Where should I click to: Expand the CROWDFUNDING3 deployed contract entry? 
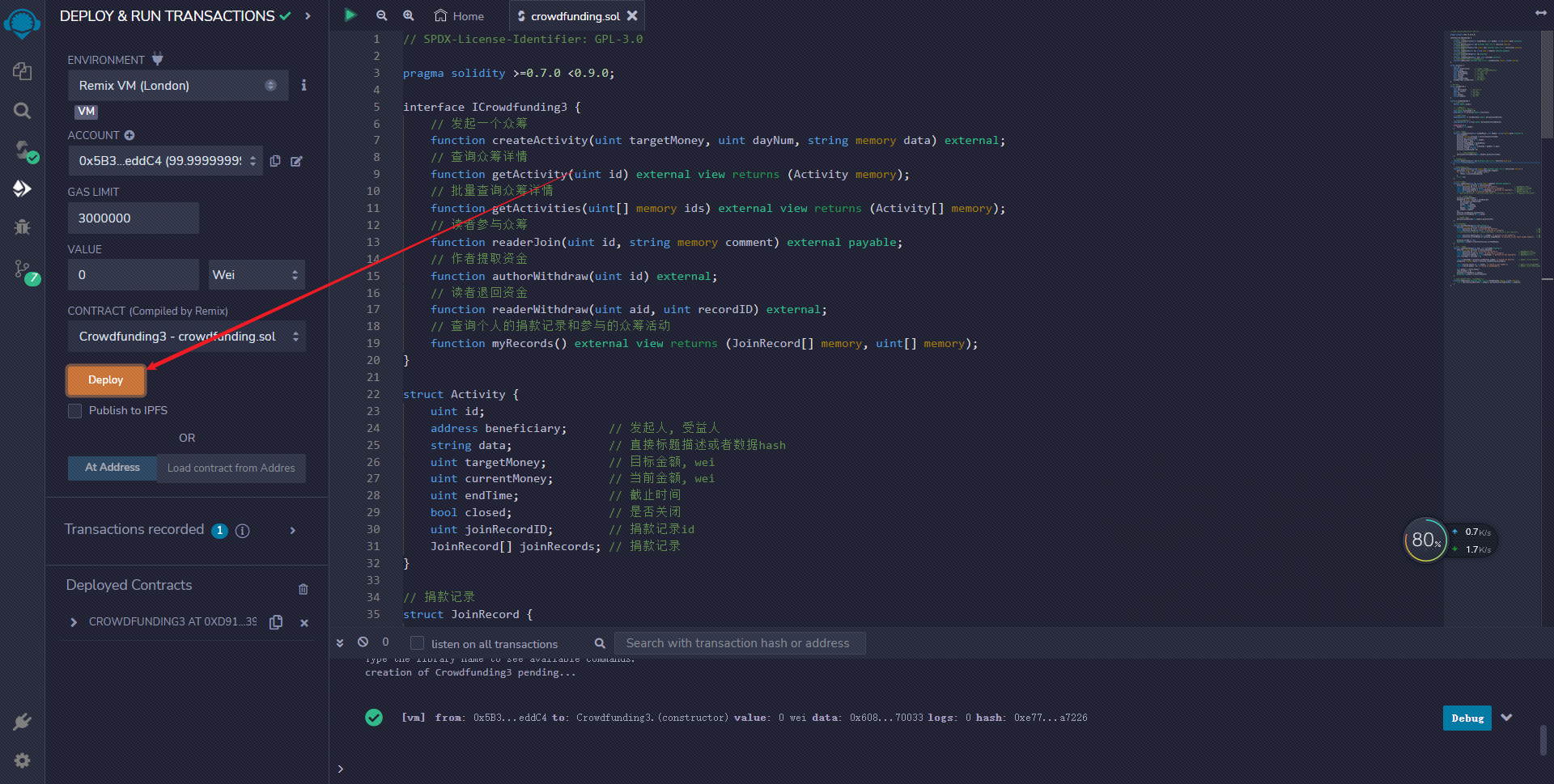pos(74,622)
